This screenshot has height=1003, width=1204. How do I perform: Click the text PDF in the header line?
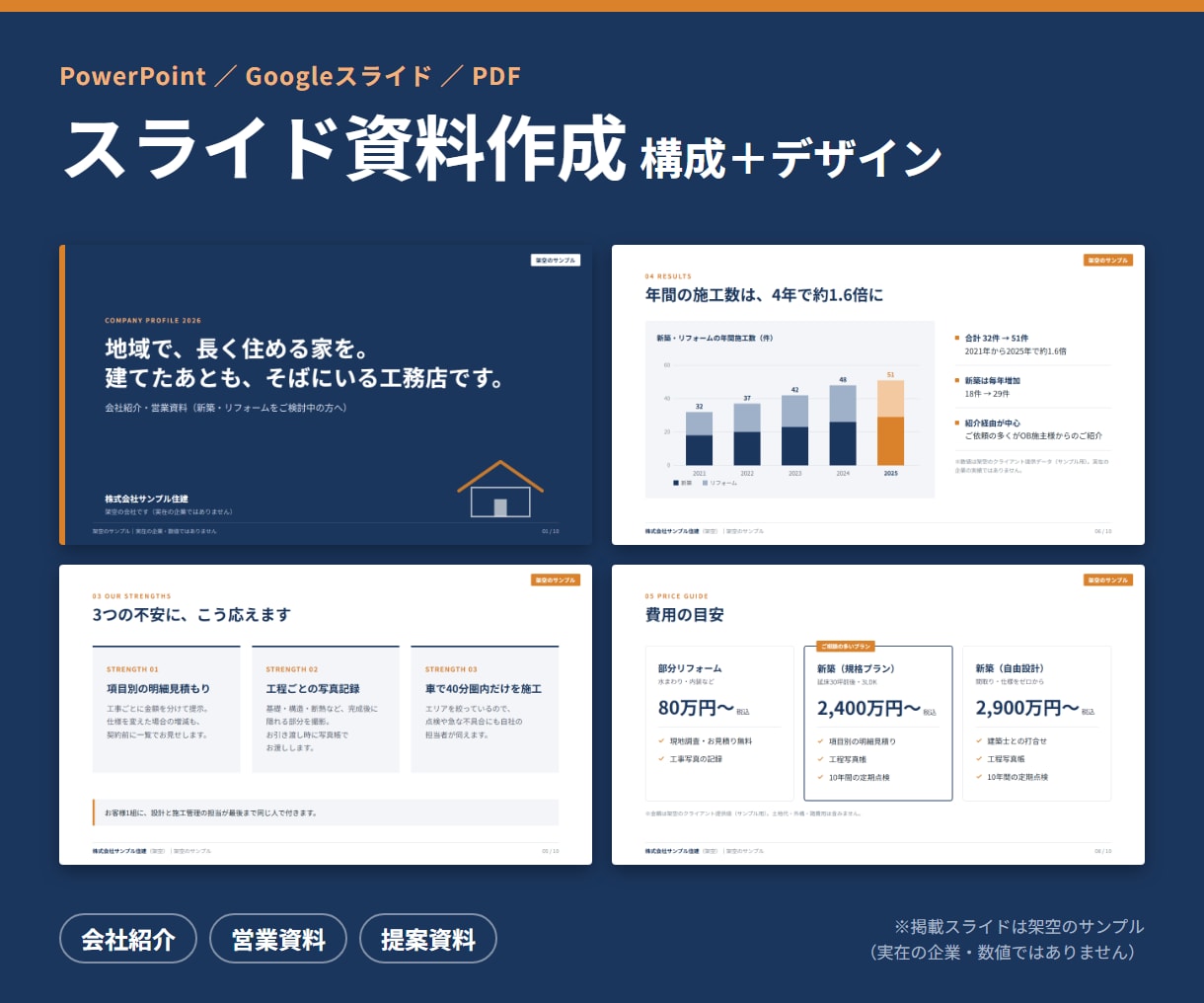496,76
